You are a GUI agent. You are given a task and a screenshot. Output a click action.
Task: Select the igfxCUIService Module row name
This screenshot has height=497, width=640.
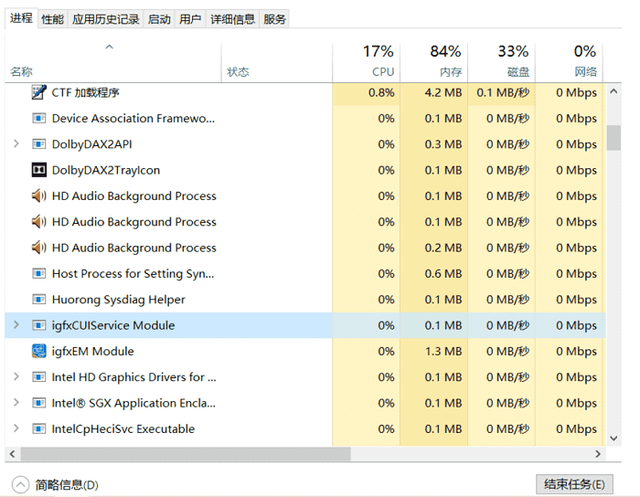(113, 325)
